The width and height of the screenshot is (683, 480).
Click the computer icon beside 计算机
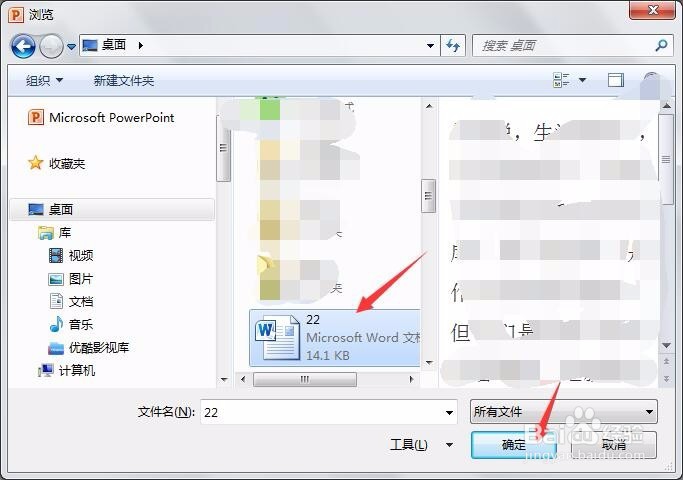pos(46,371)
